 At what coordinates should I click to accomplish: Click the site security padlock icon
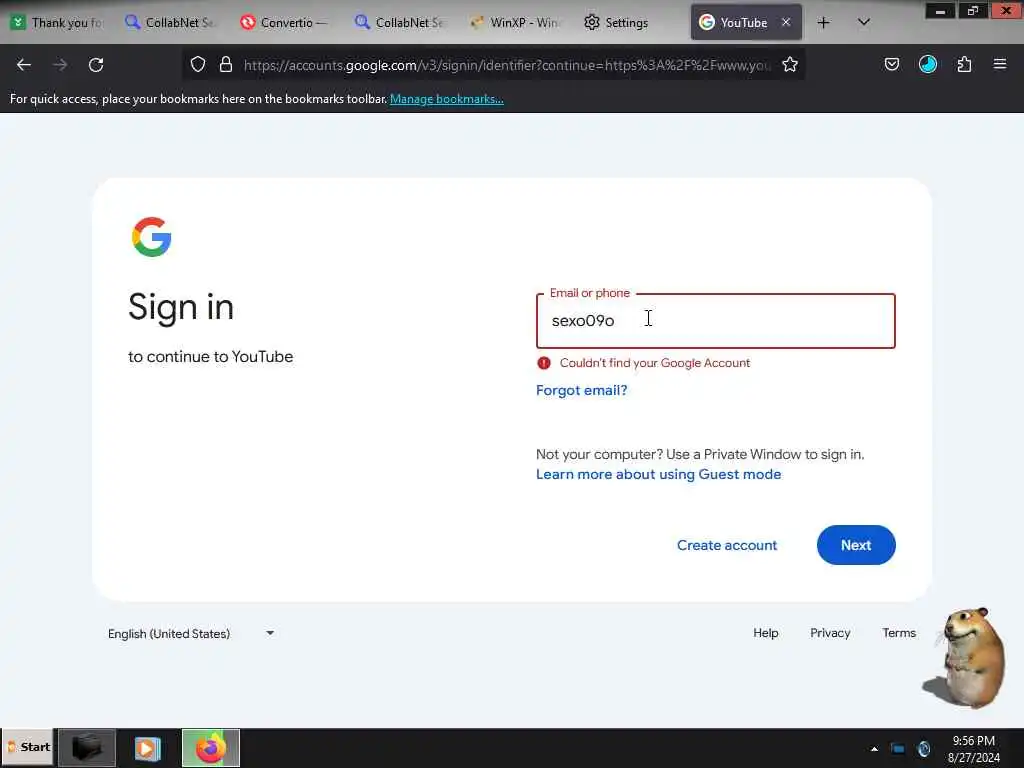[x=226, y=64]
